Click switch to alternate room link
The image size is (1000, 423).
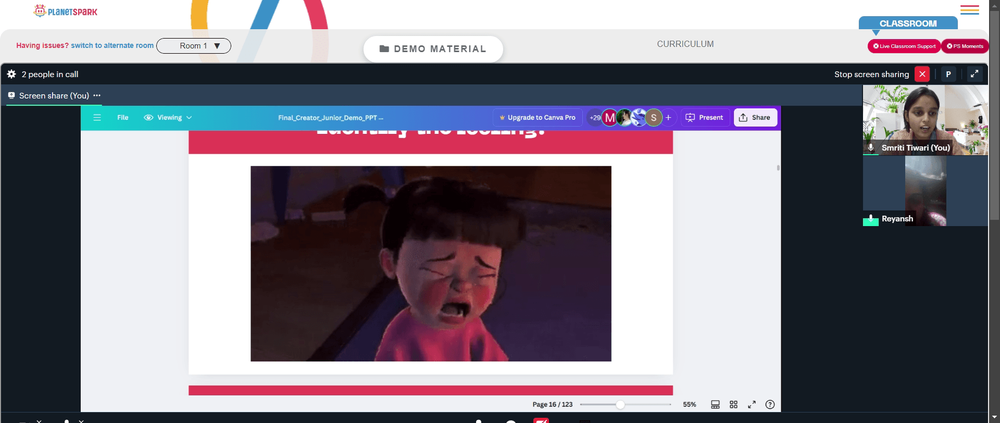[112, 45]
